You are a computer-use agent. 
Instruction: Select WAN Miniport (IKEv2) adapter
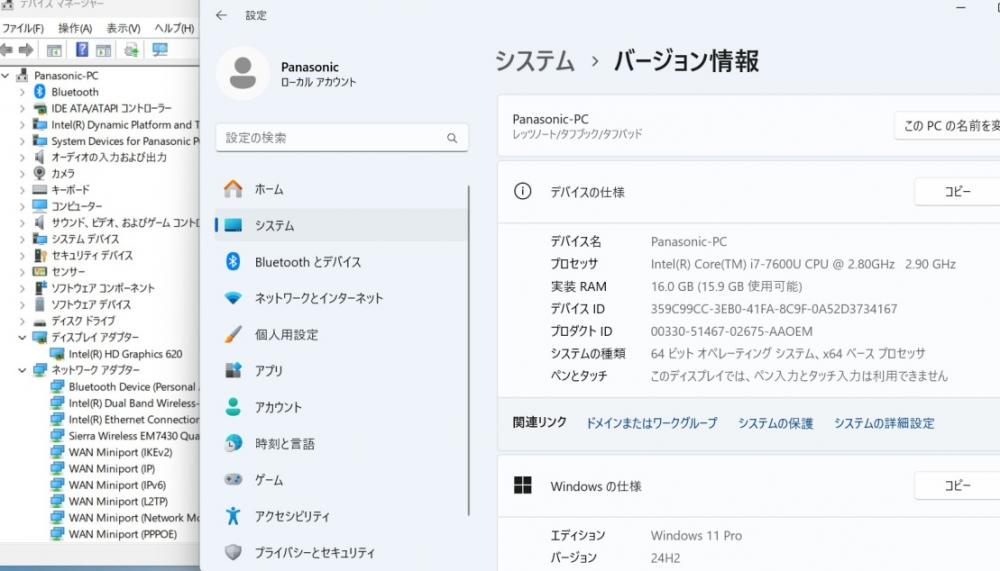pos(121,452)
